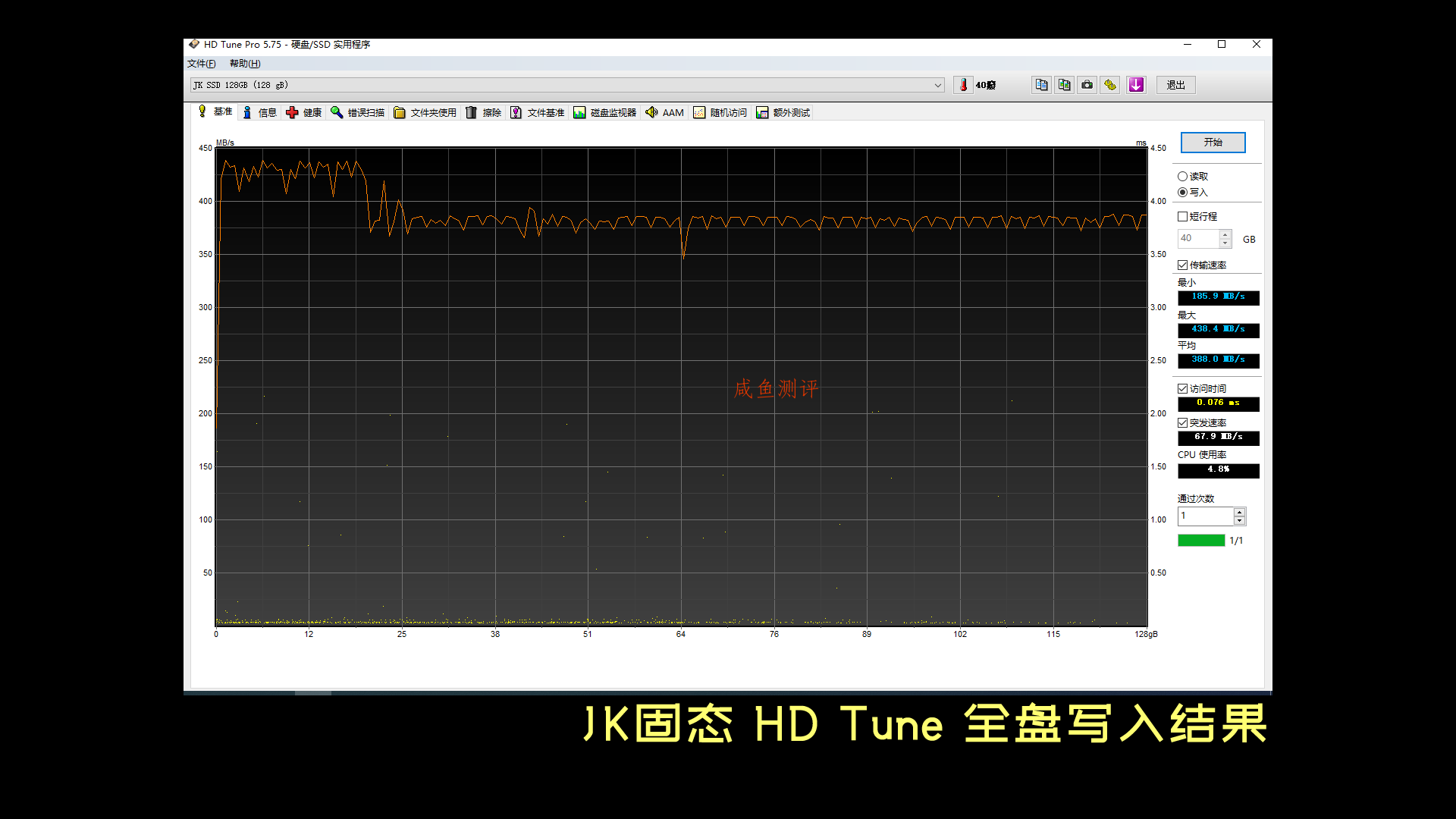The height and width of the screenshot is (819, 1456).
Task: Click the 退出 exit button
Action: 1175,85
